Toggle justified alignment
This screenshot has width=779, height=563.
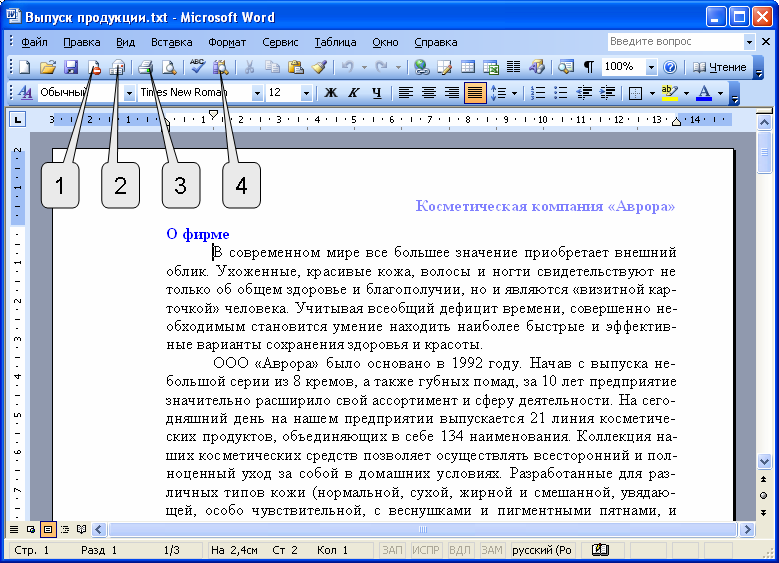pyautogui.click(x=475, y=93)
